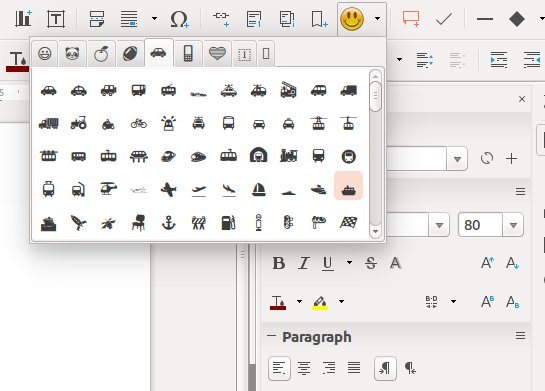The height and width of the screenshot is (391, 545).
Task: Click the emoji panel scroll down arrow
Action: [375, 231]
